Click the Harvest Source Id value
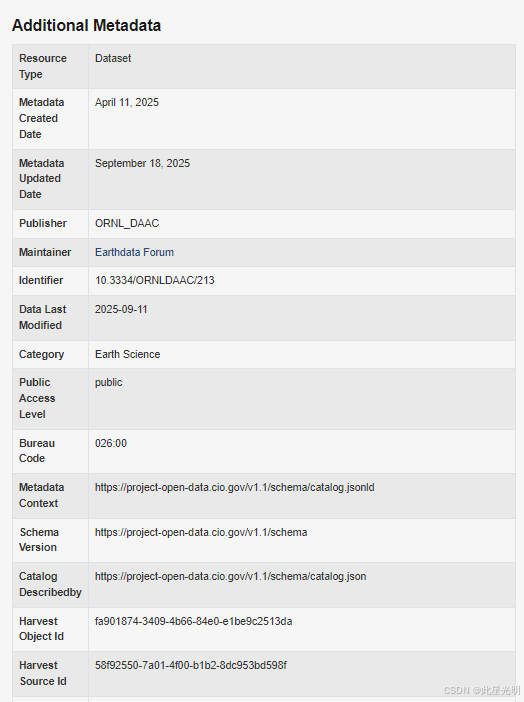The height and width of the screenshot is (702, 524). [191, 665]
